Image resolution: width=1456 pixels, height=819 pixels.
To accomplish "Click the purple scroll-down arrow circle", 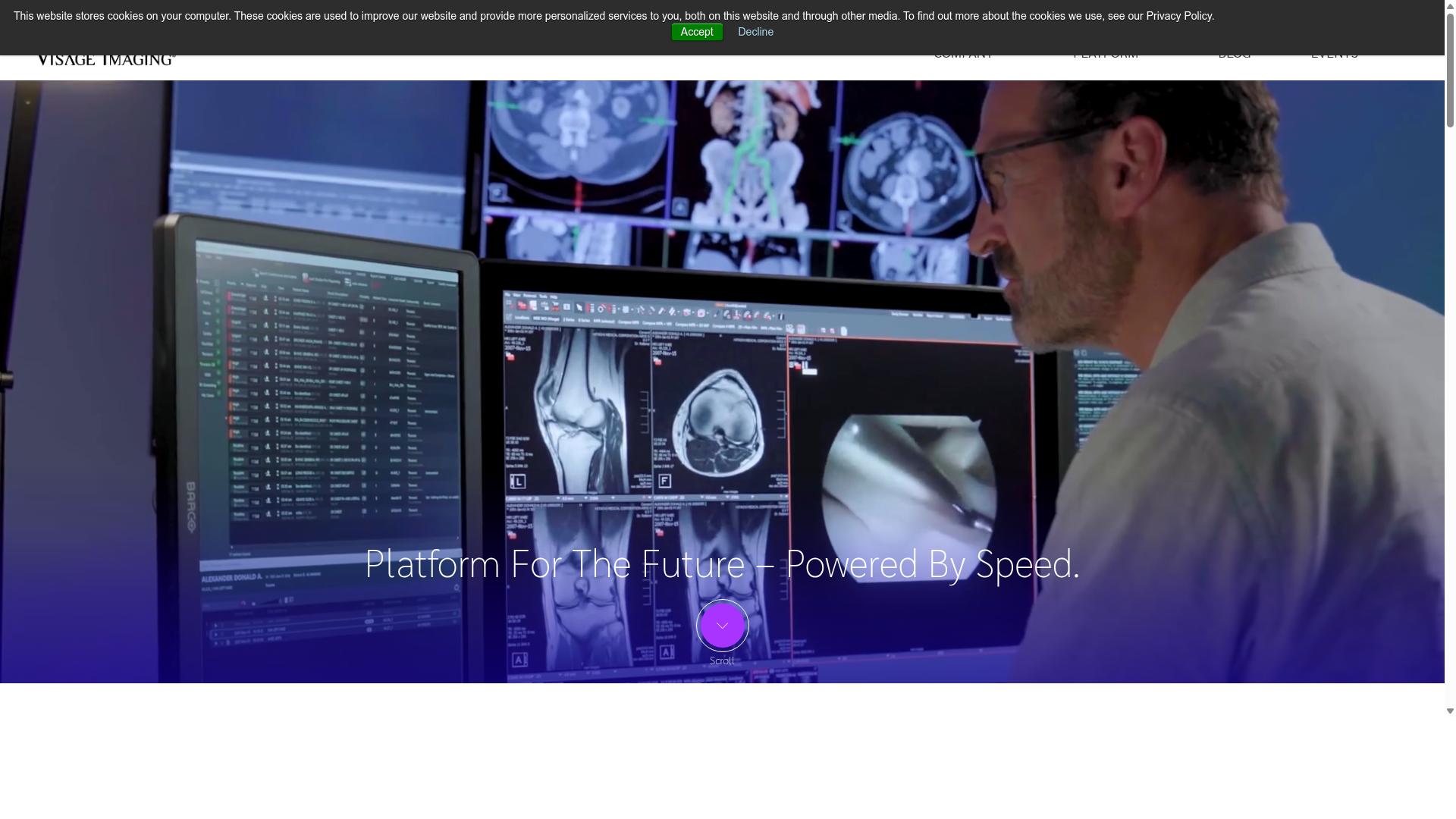I will [722, 626].
